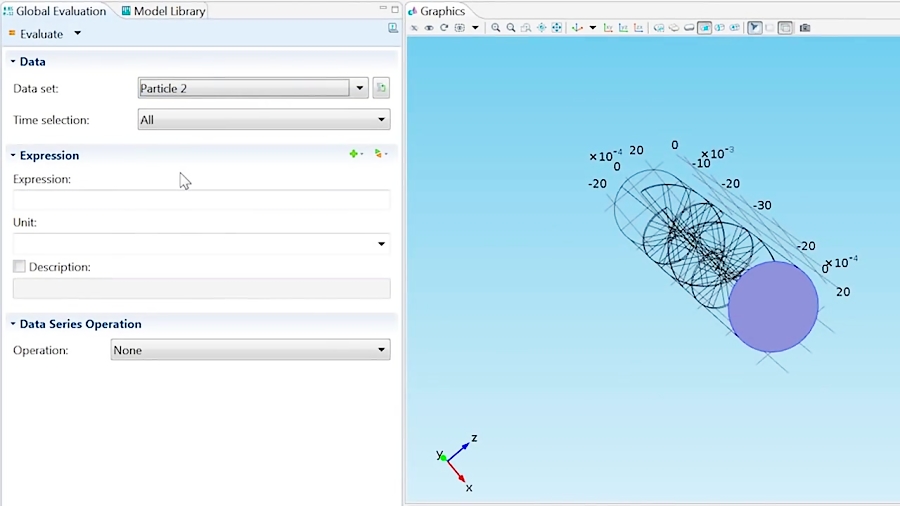Switch to the XY view
This screenshot has width=900, height=506.
pos(608,28)
